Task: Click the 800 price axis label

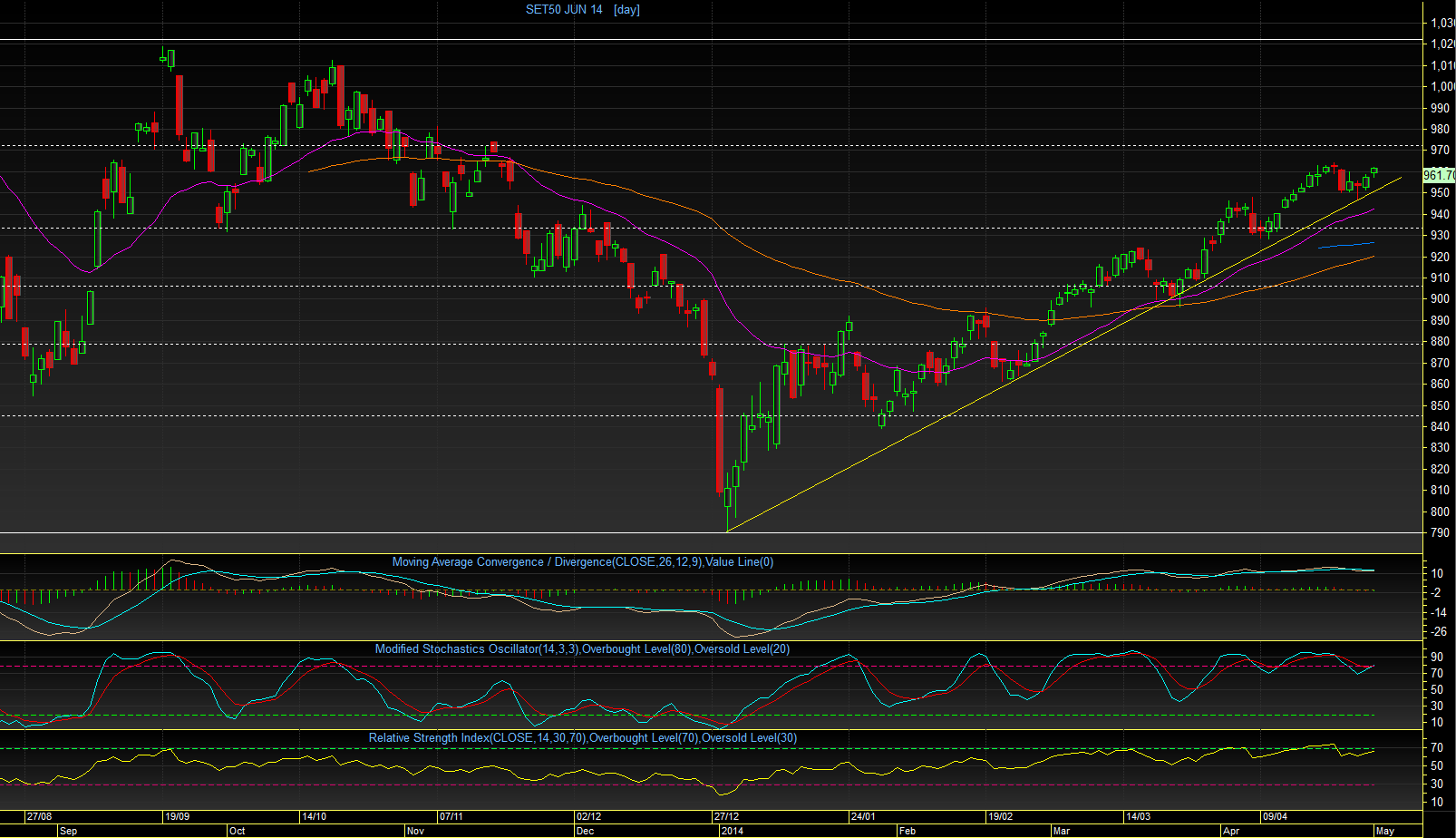Action: point(1440,512)
